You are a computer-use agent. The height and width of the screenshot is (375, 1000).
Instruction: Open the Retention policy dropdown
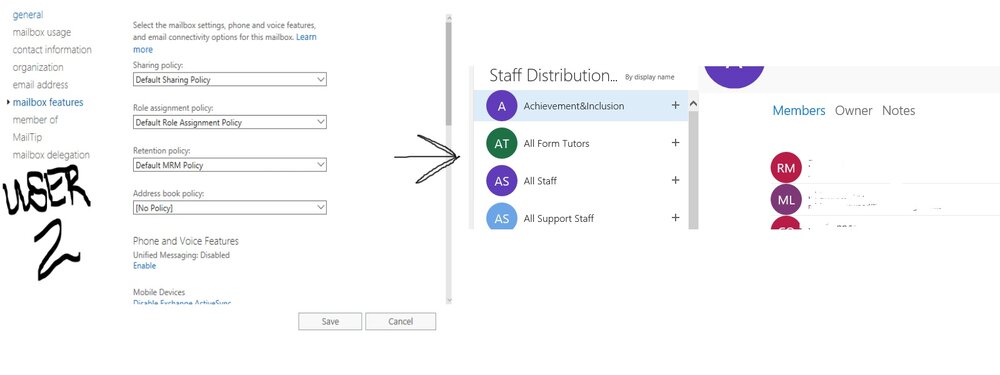point(230,165)
